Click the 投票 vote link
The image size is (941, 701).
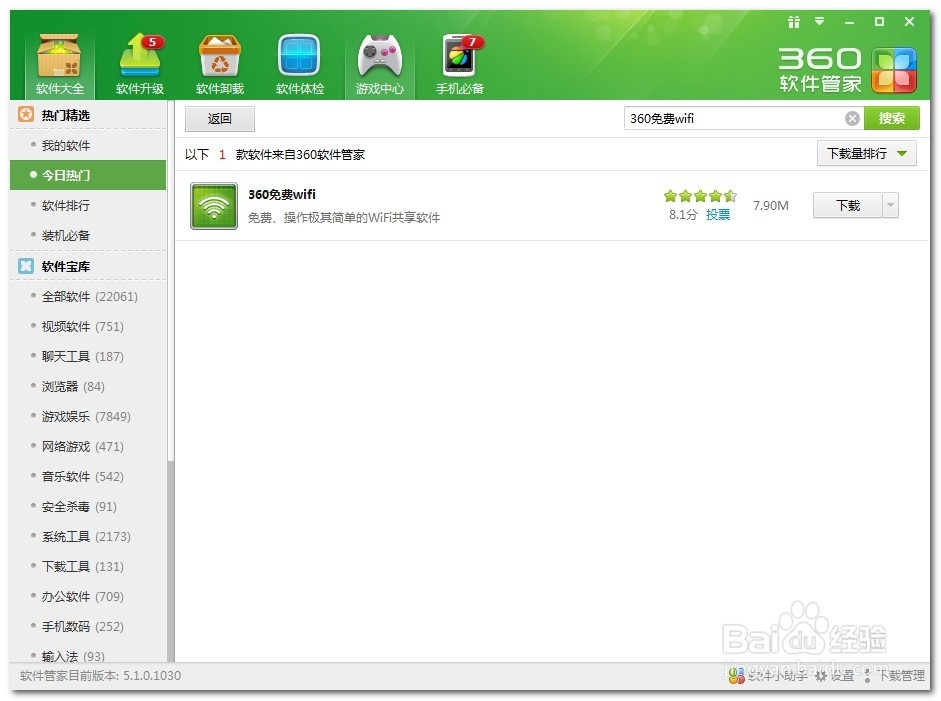(x=718, y=215)
